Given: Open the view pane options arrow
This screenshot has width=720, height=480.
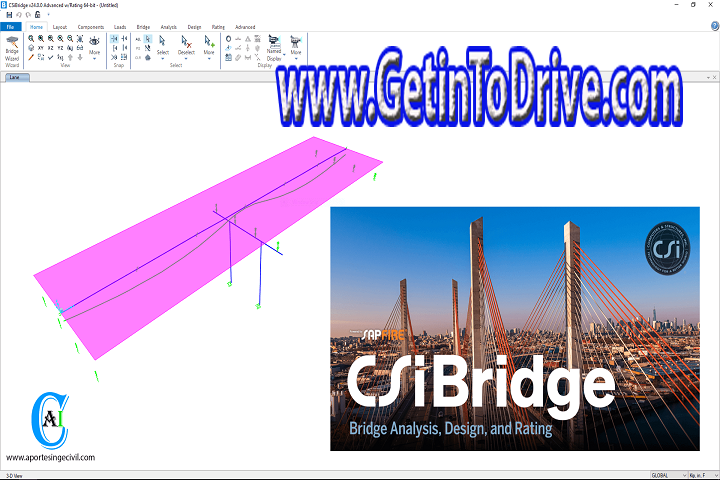Looking at the screenshot, I should coord(708,77).
